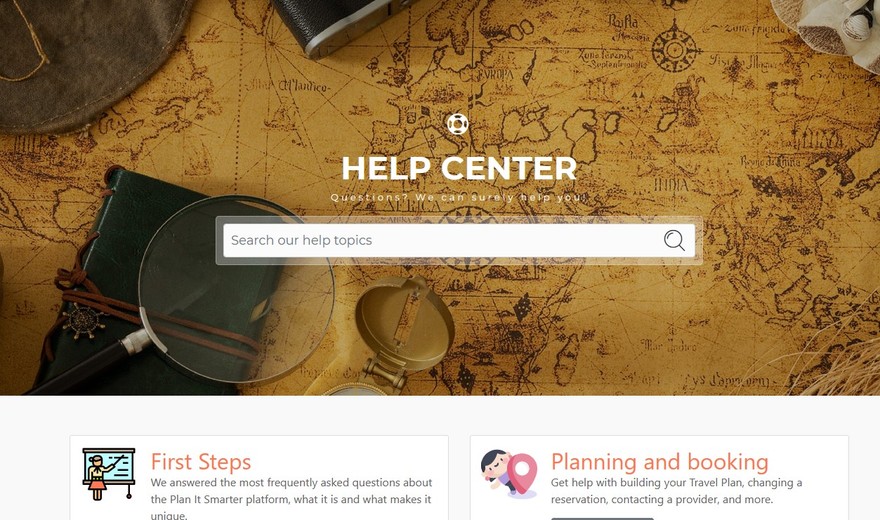Click the 'Questions? We can surely help you!' tagline
This screenshot has height=520, width=880.
[x=459, y=197]
